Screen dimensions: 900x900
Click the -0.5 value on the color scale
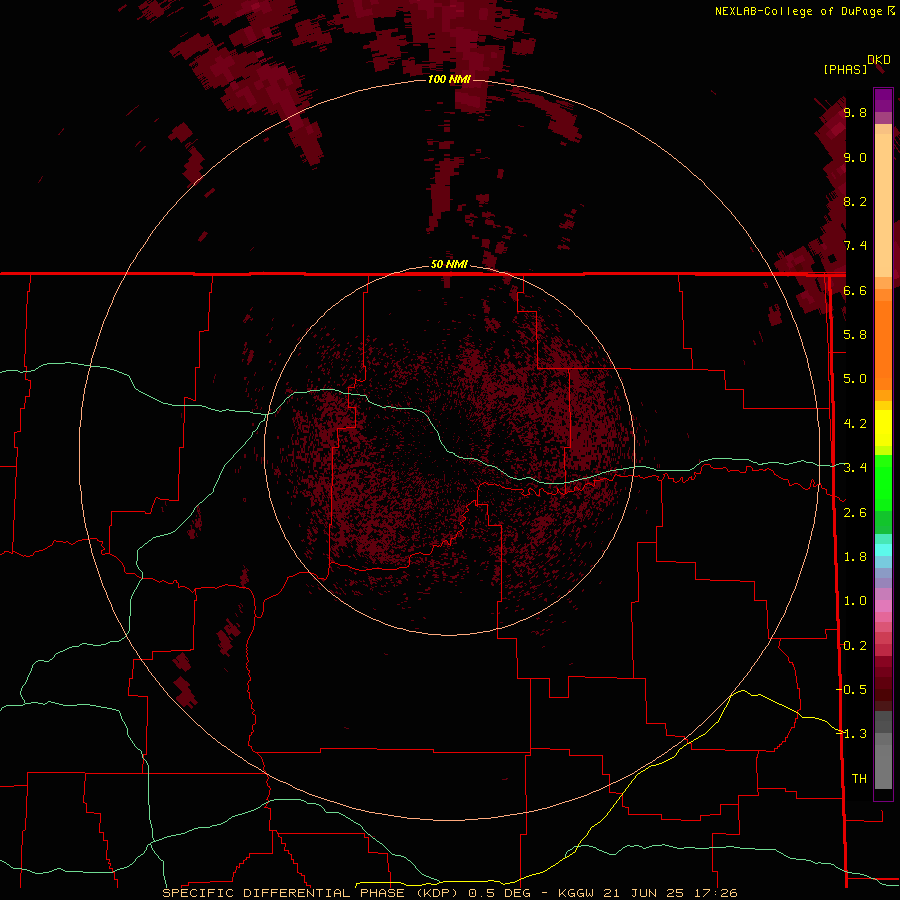click(852, 690)
